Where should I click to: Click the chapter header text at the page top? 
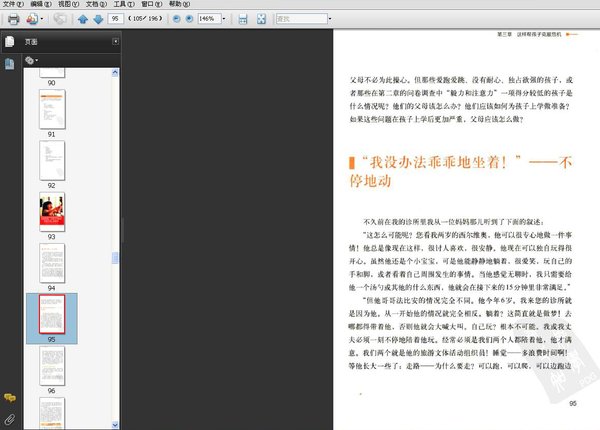pos(529,34)
